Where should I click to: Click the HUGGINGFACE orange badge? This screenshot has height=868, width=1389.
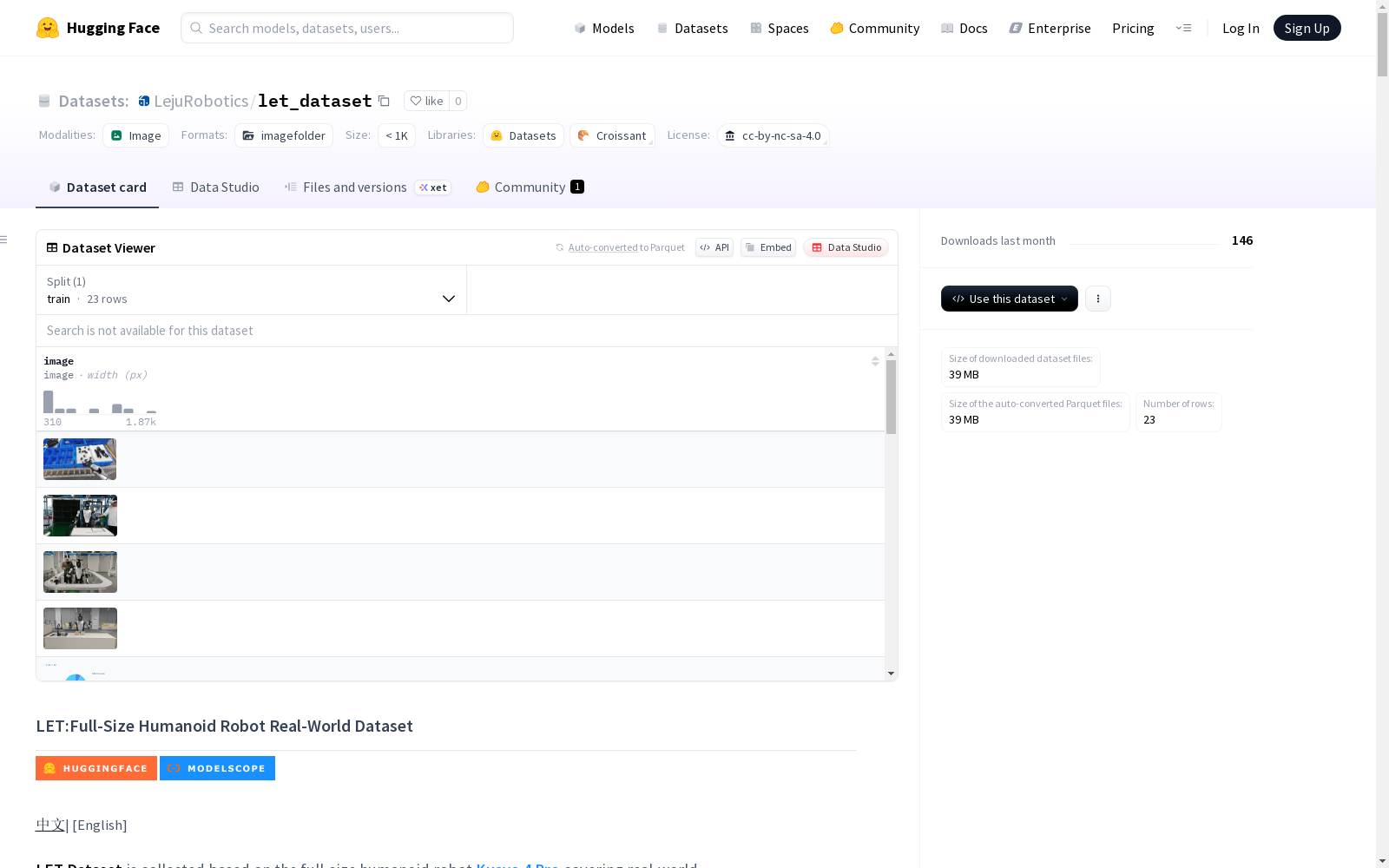pyautogui.click(x=96, y=768)
